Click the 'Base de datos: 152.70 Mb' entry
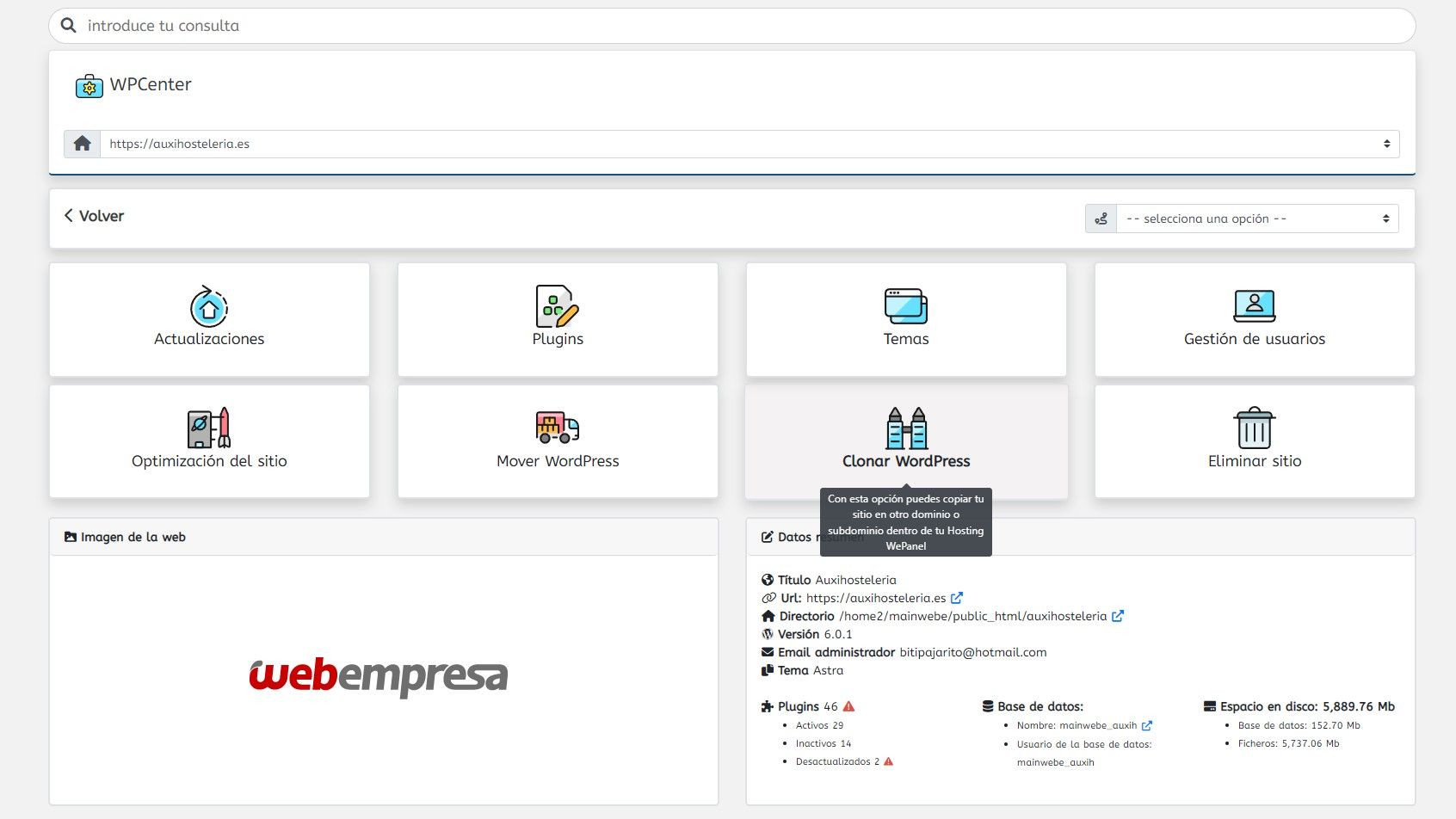1456x819 pixels. [1299, 725]
